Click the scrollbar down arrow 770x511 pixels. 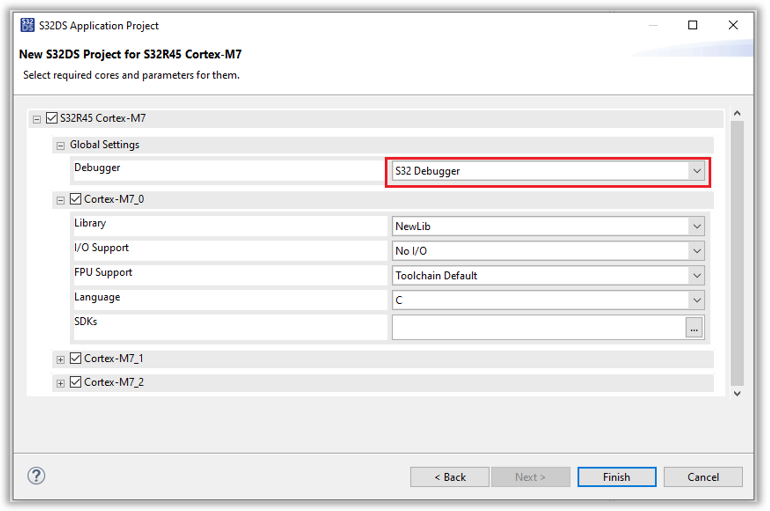click(737, 393)
